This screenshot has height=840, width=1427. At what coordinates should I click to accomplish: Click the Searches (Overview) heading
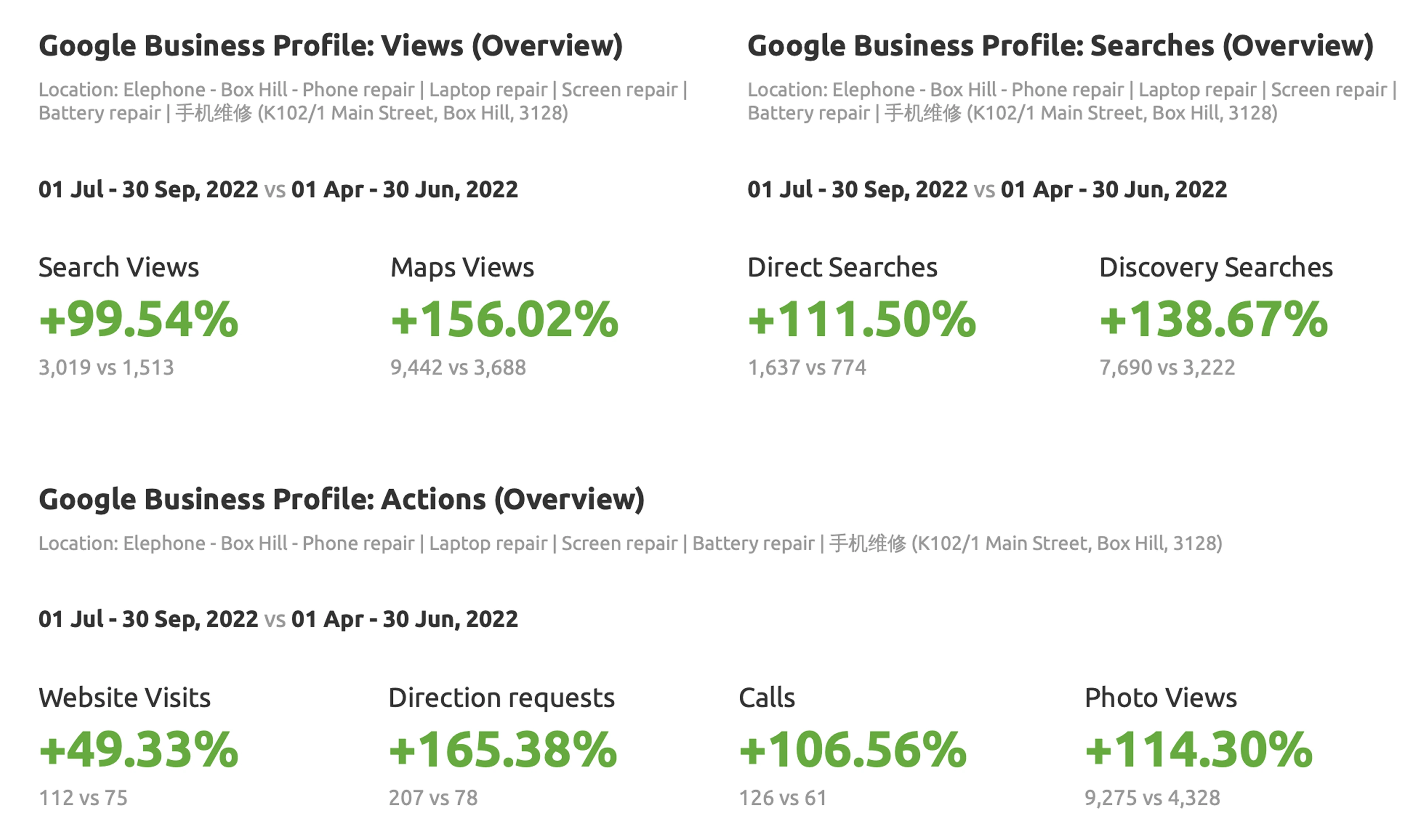coord(1060,46)
